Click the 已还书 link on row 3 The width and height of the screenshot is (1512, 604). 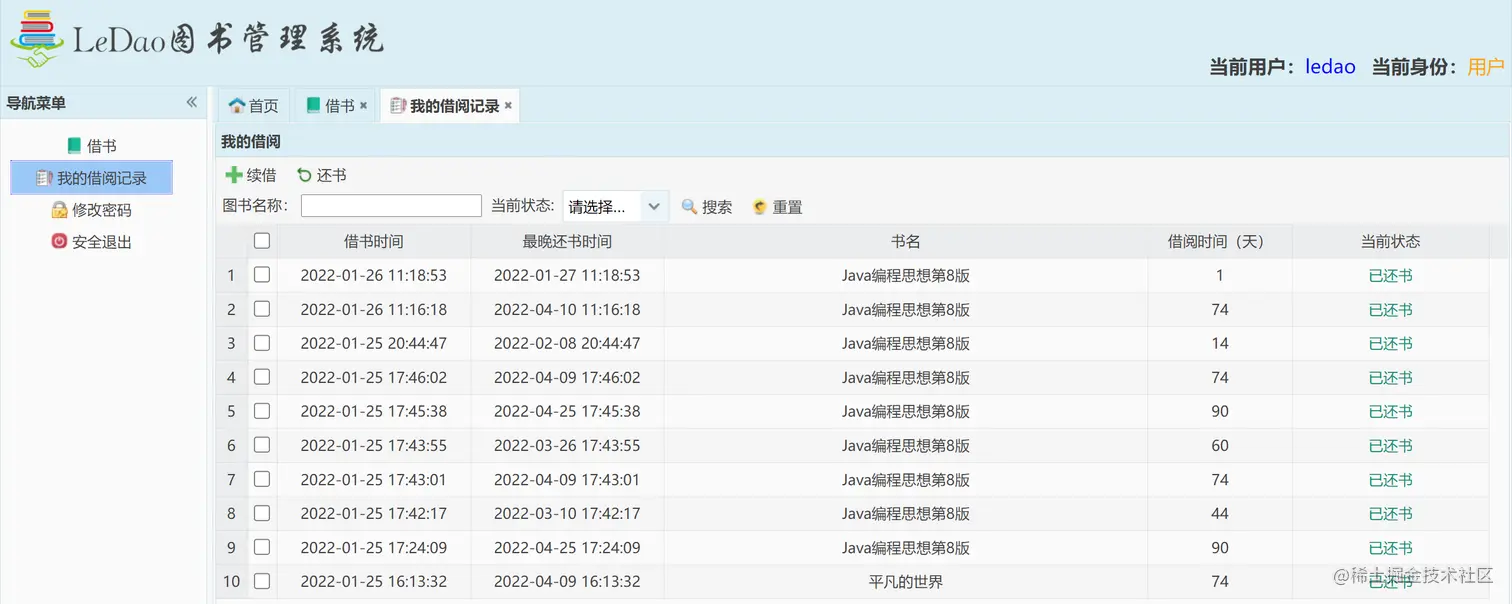(1391, 343)
